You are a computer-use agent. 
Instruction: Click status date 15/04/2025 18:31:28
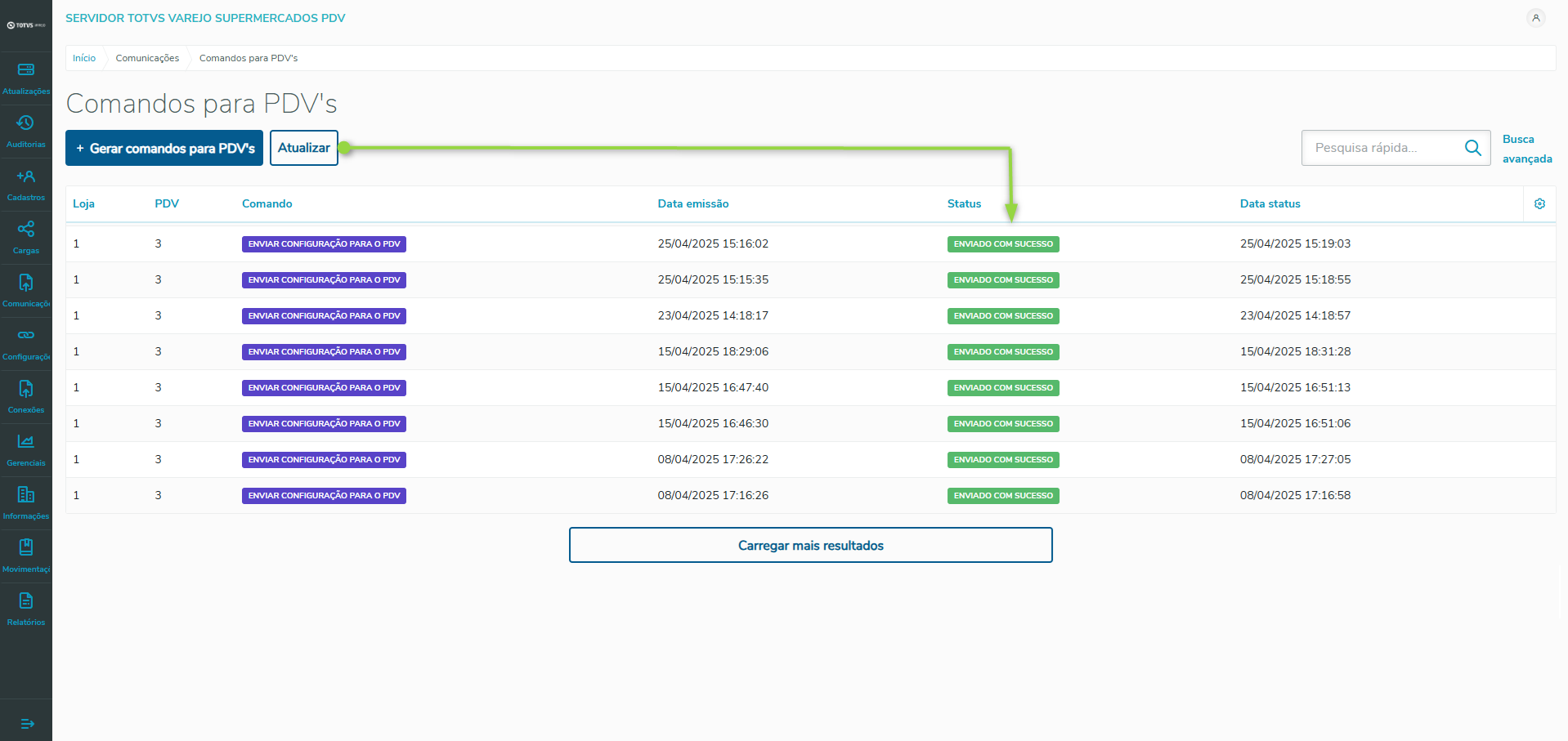pos(1295,352)
